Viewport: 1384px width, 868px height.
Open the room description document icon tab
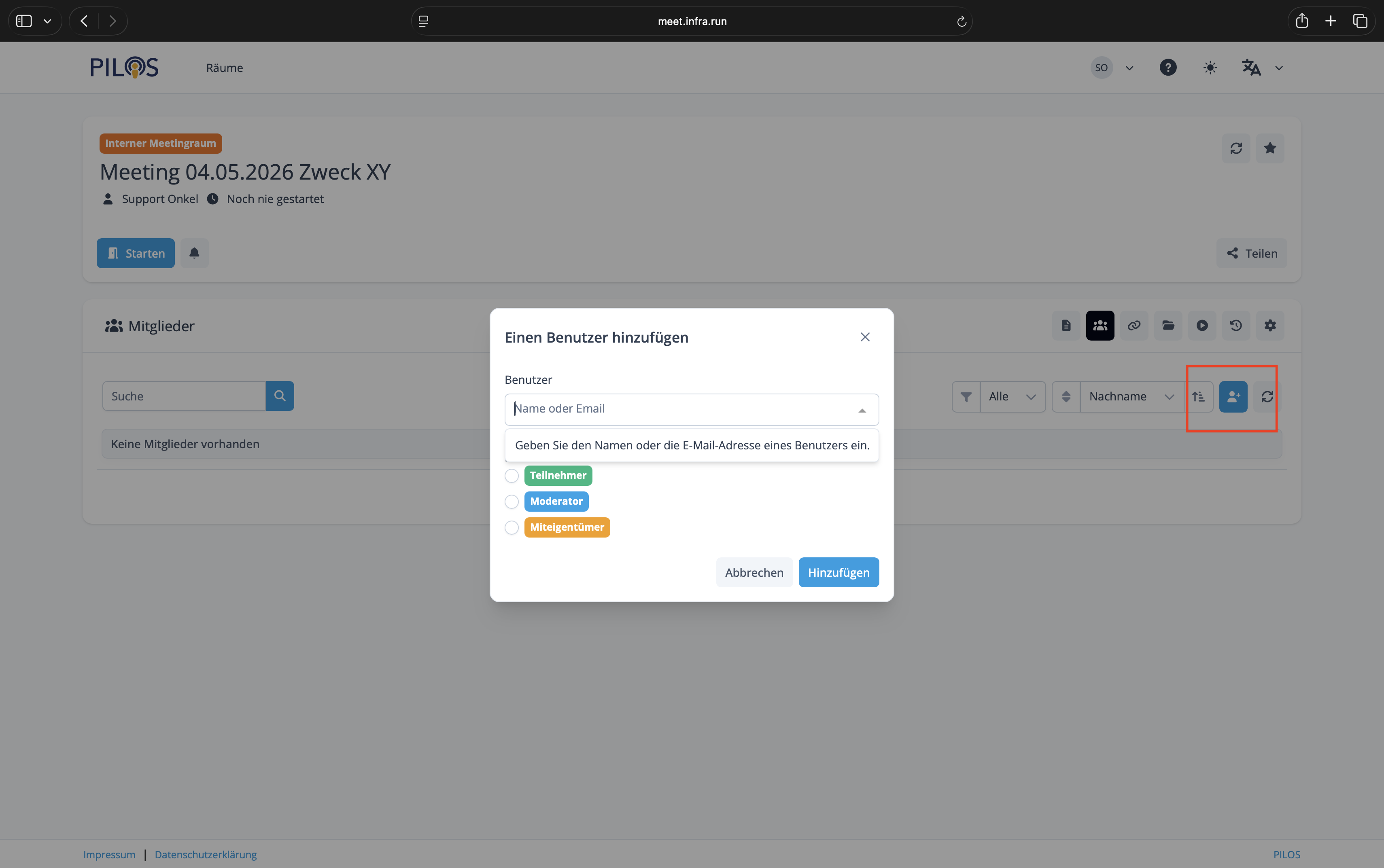pos(1066,326)
